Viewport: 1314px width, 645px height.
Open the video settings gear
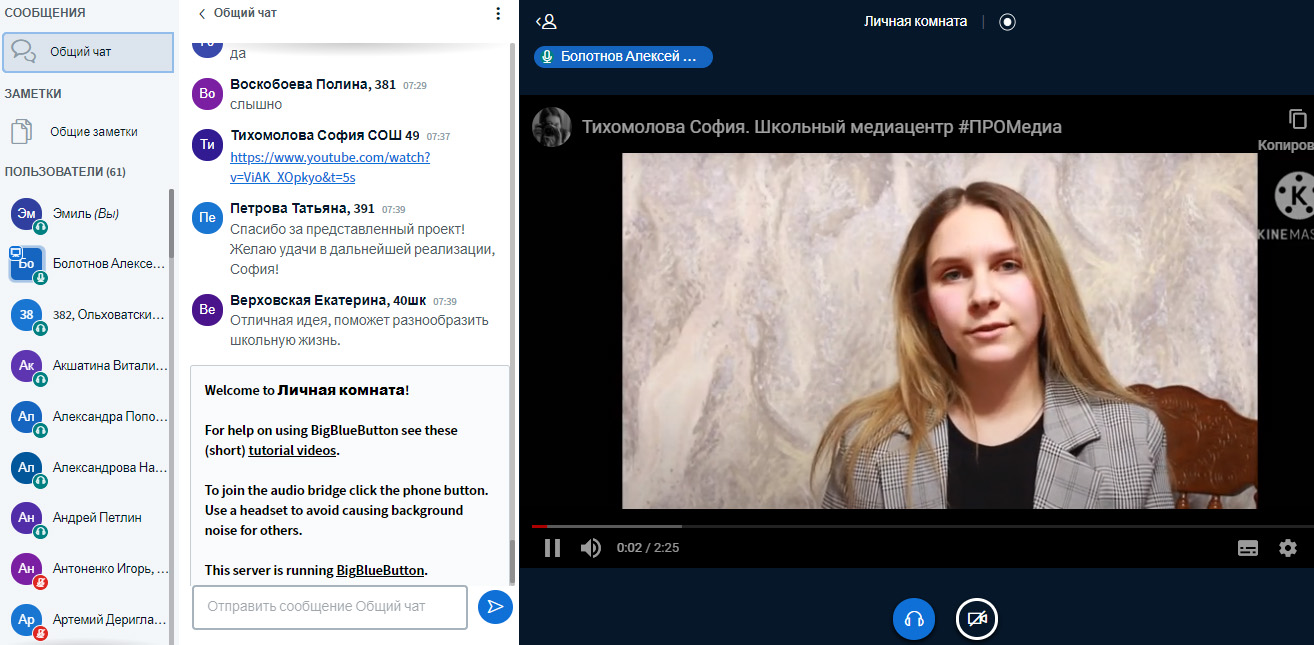pyautogui.click(x=1288, y=548)
